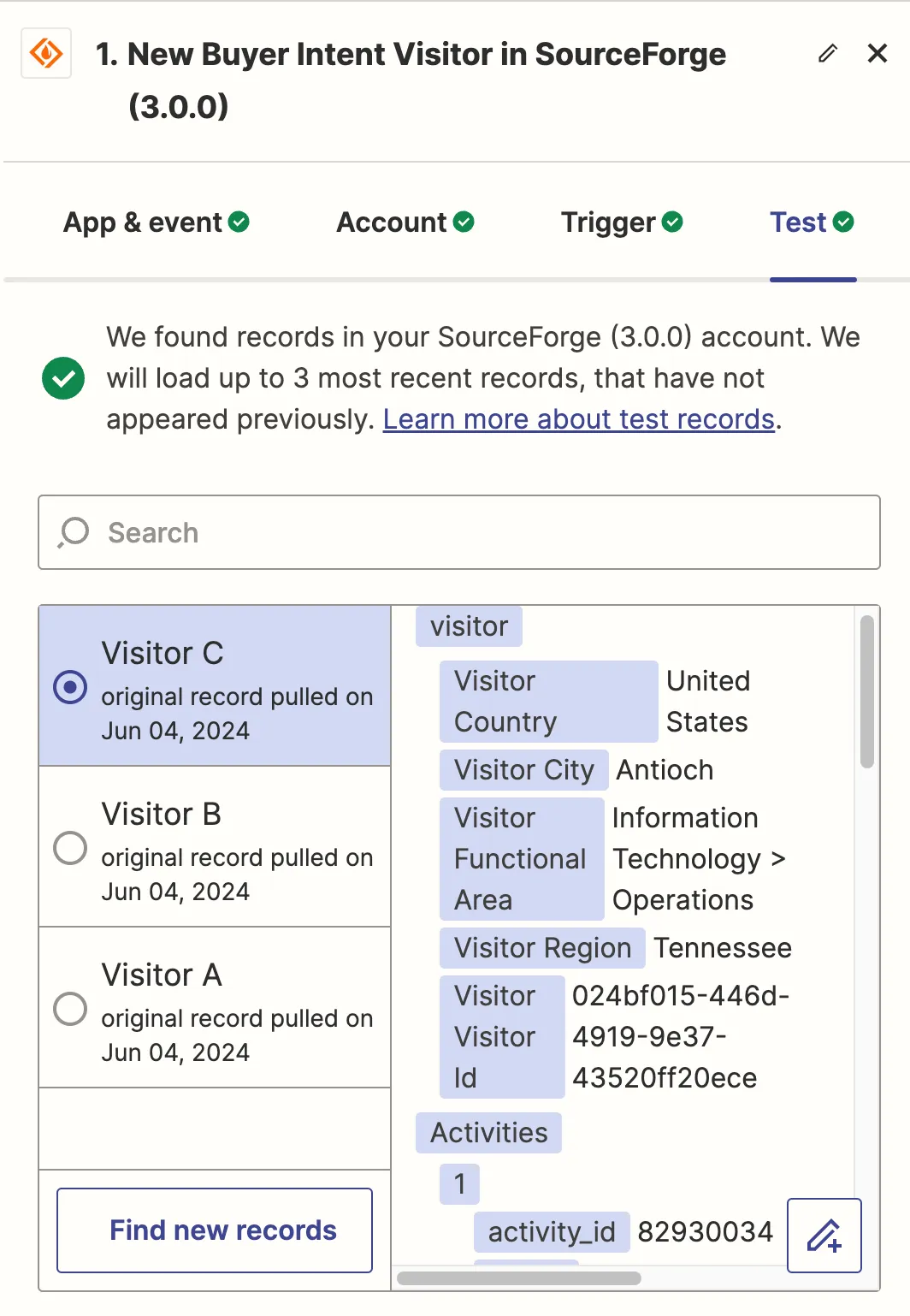The height and width of the screenshot is (1316, 910).
Task: Open Learn more about test records link
Action: click(x=579, y=419)
